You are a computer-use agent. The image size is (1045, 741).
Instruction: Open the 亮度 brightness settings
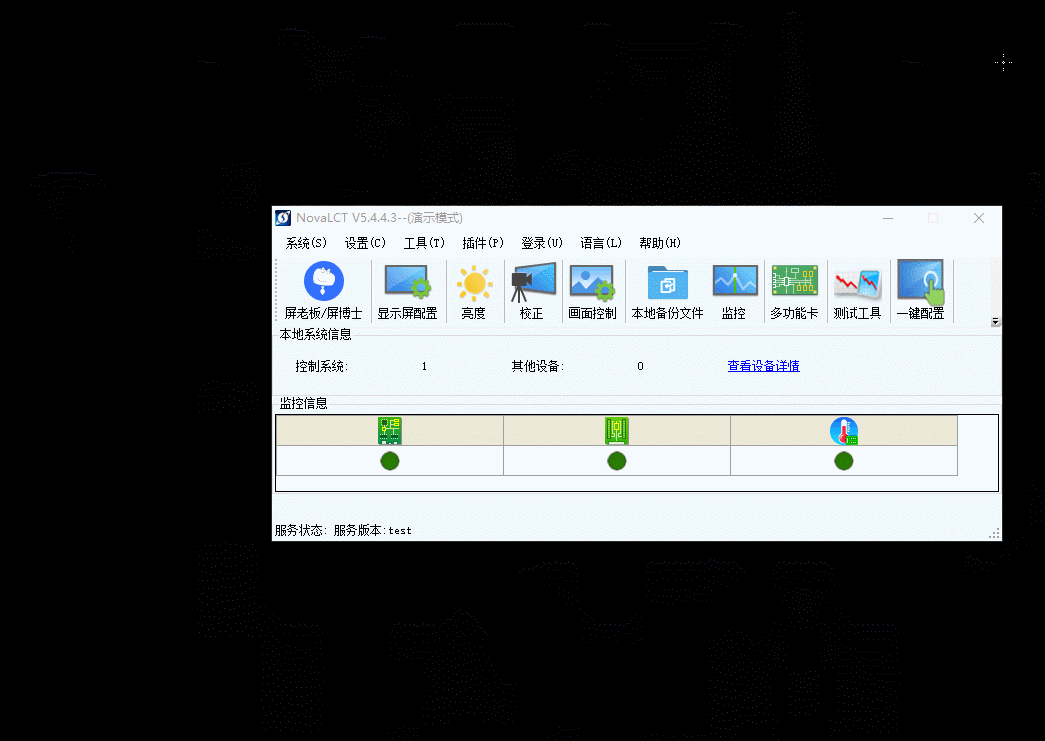(x=474, y=291)
